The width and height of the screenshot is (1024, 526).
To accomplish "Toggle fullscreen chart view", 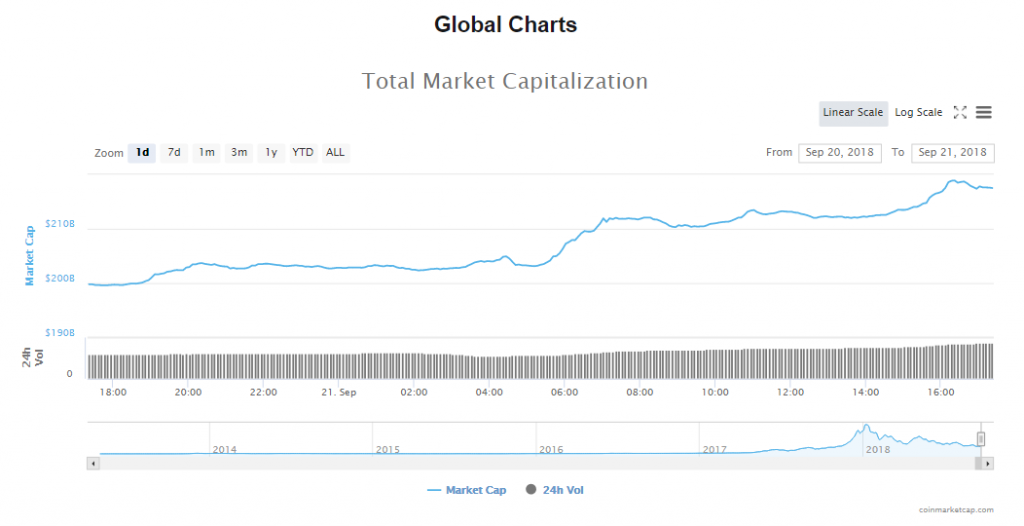I will pos(960,113).
